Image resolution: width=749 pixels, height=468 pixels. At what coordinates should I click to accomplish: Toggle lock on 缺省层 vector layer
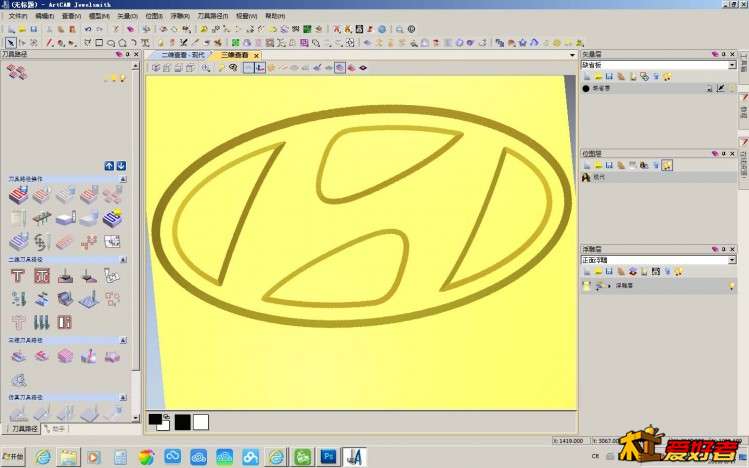[709, 88]
